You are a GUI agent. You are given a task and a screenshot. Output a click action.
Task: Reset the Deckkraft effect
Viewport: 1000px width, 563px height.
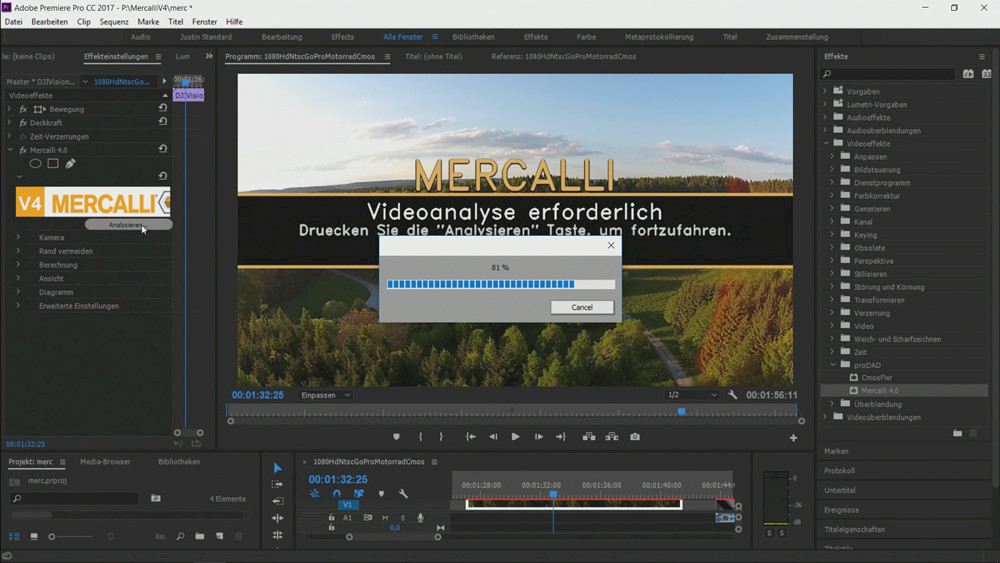point(163,122)
